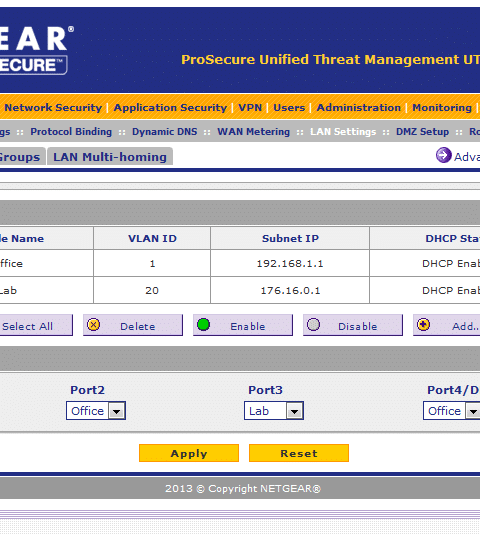Click the 2013 Copyright NETGEAR footer text

(243, 489)
